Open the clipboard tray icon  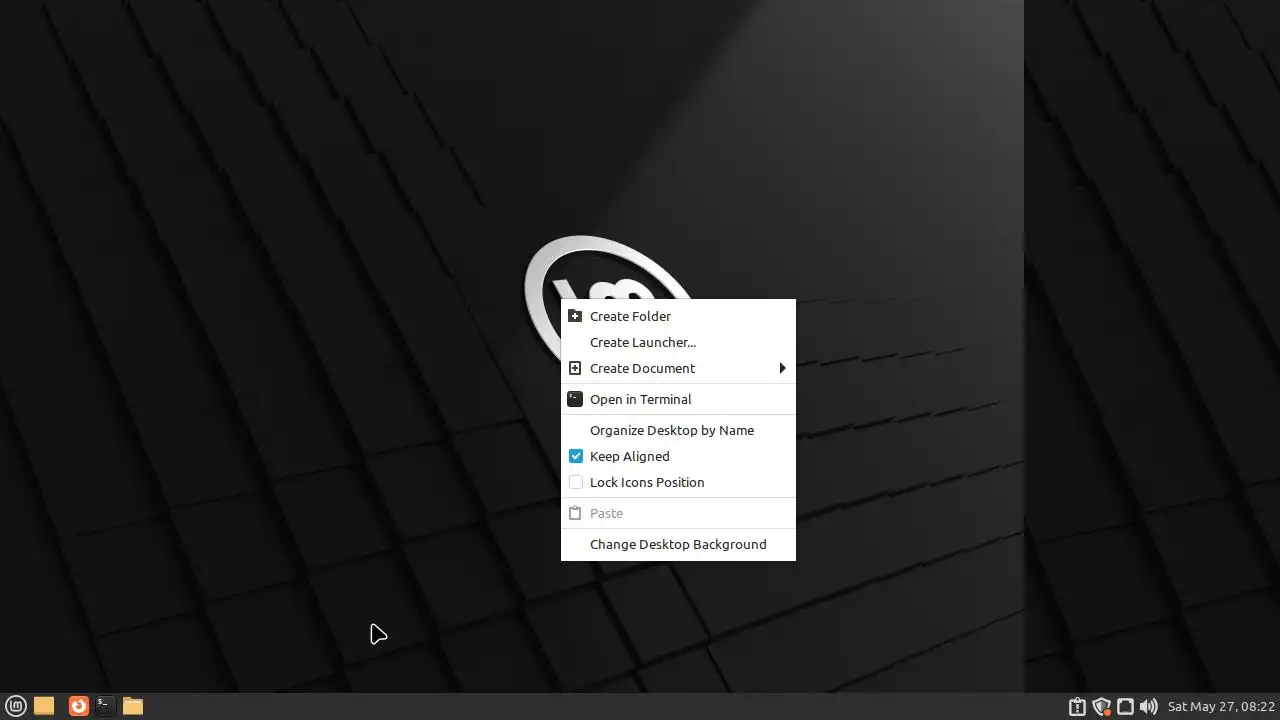(1077, 707)
